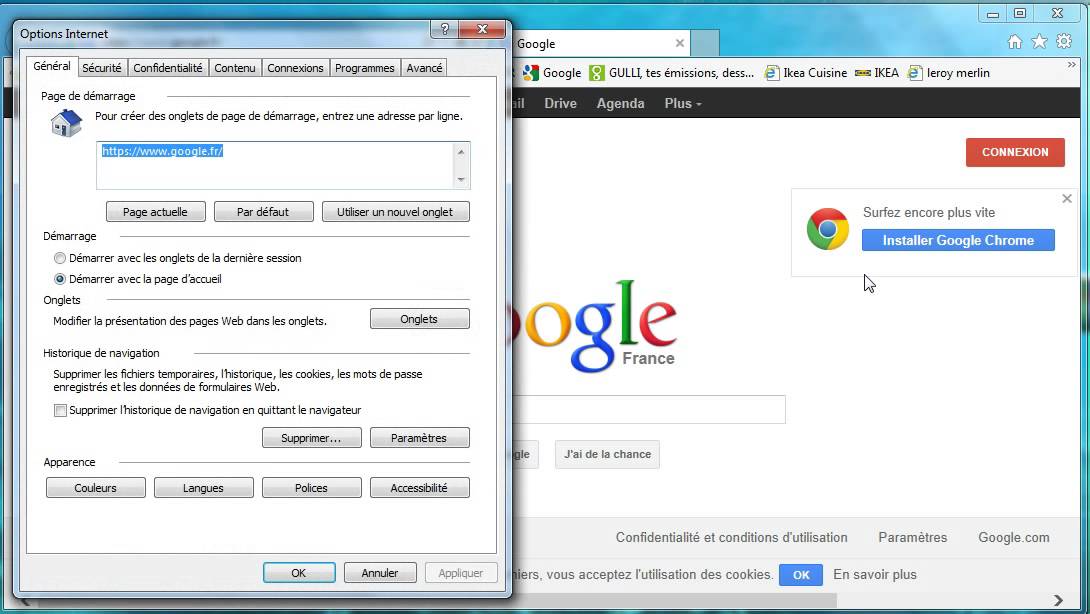Image resolution: width=1090 pixels, height=614 pixels.
Task: Open the leroy merlin bookmark
Action: point(949,73)
